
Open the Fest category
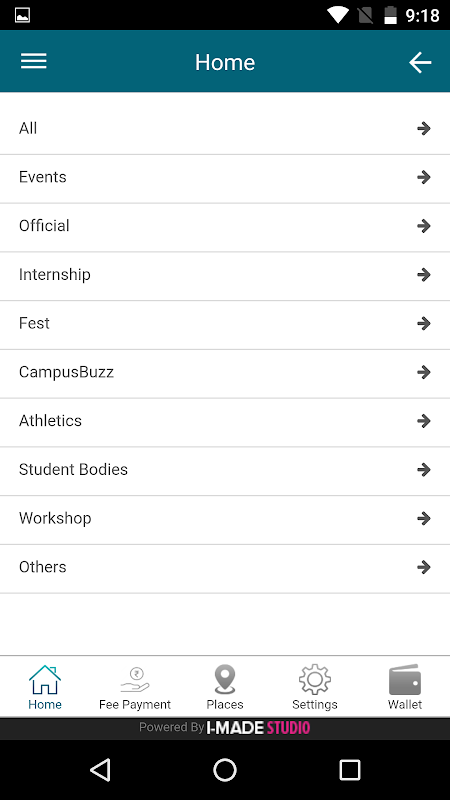coord(225,325)
